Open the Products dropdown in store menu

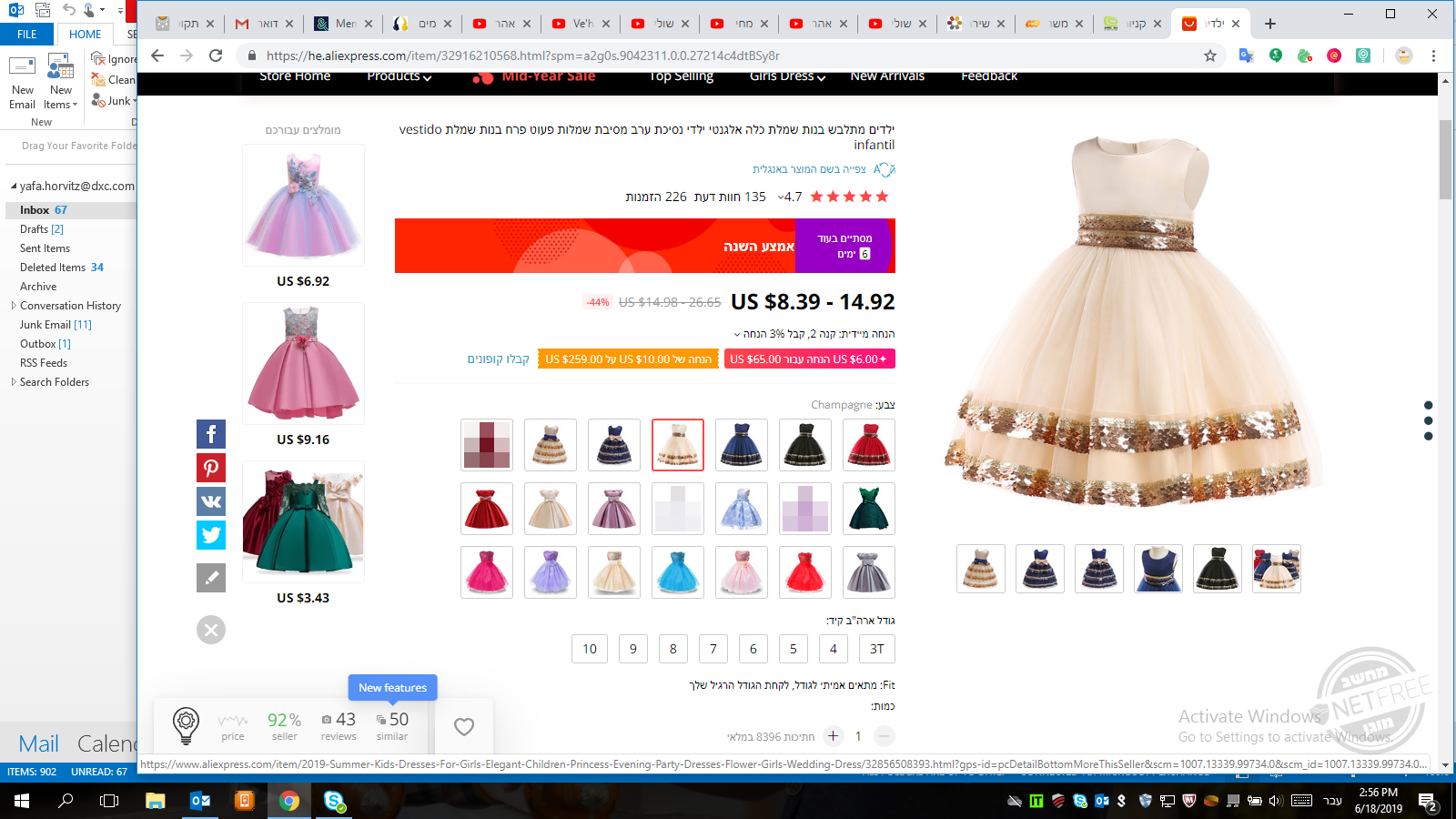(398, 76)
